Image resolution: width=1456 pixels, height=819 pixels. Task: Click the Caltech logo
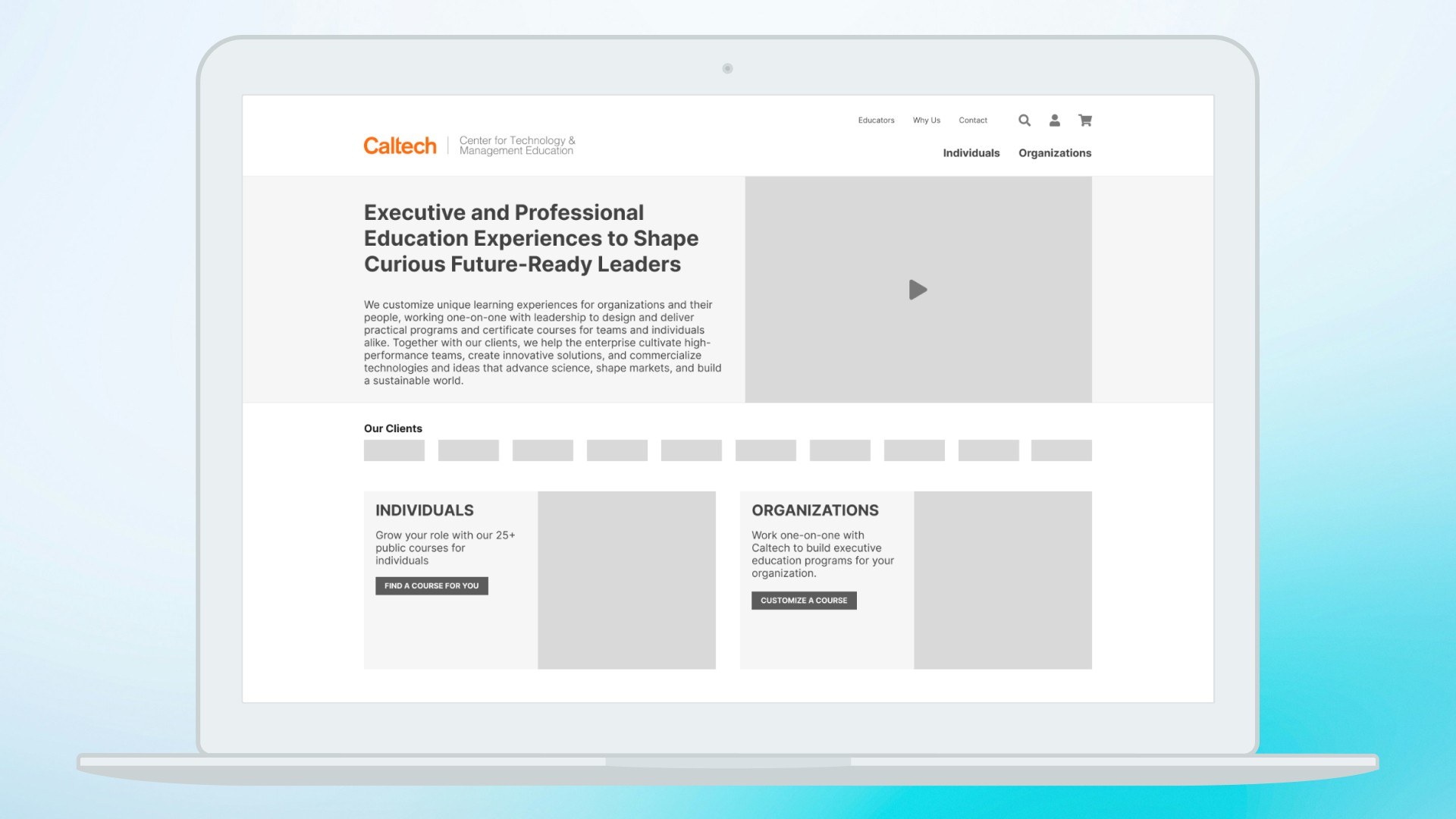click(400, 146)
